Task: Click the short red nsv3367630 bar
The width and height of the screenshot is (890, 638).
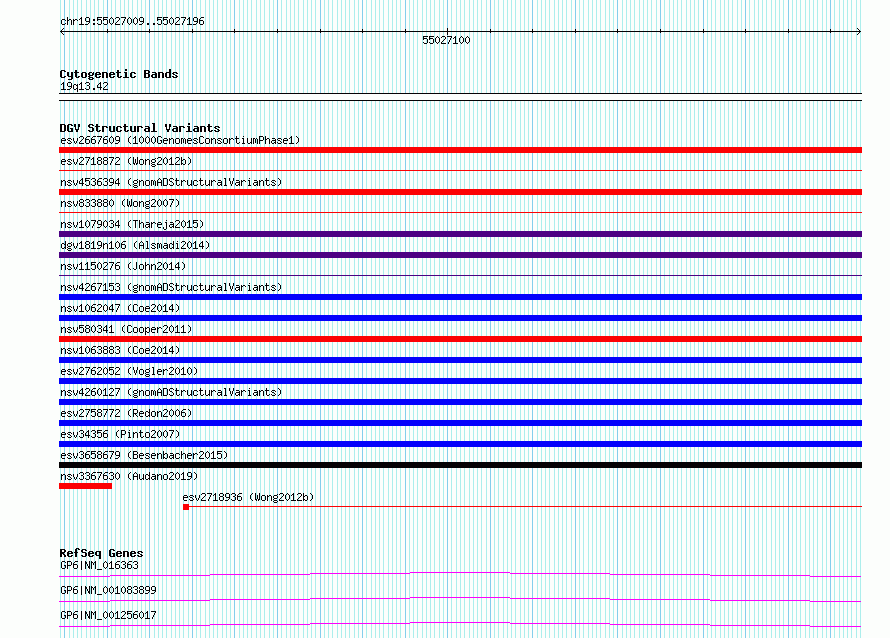Action: 86,486
